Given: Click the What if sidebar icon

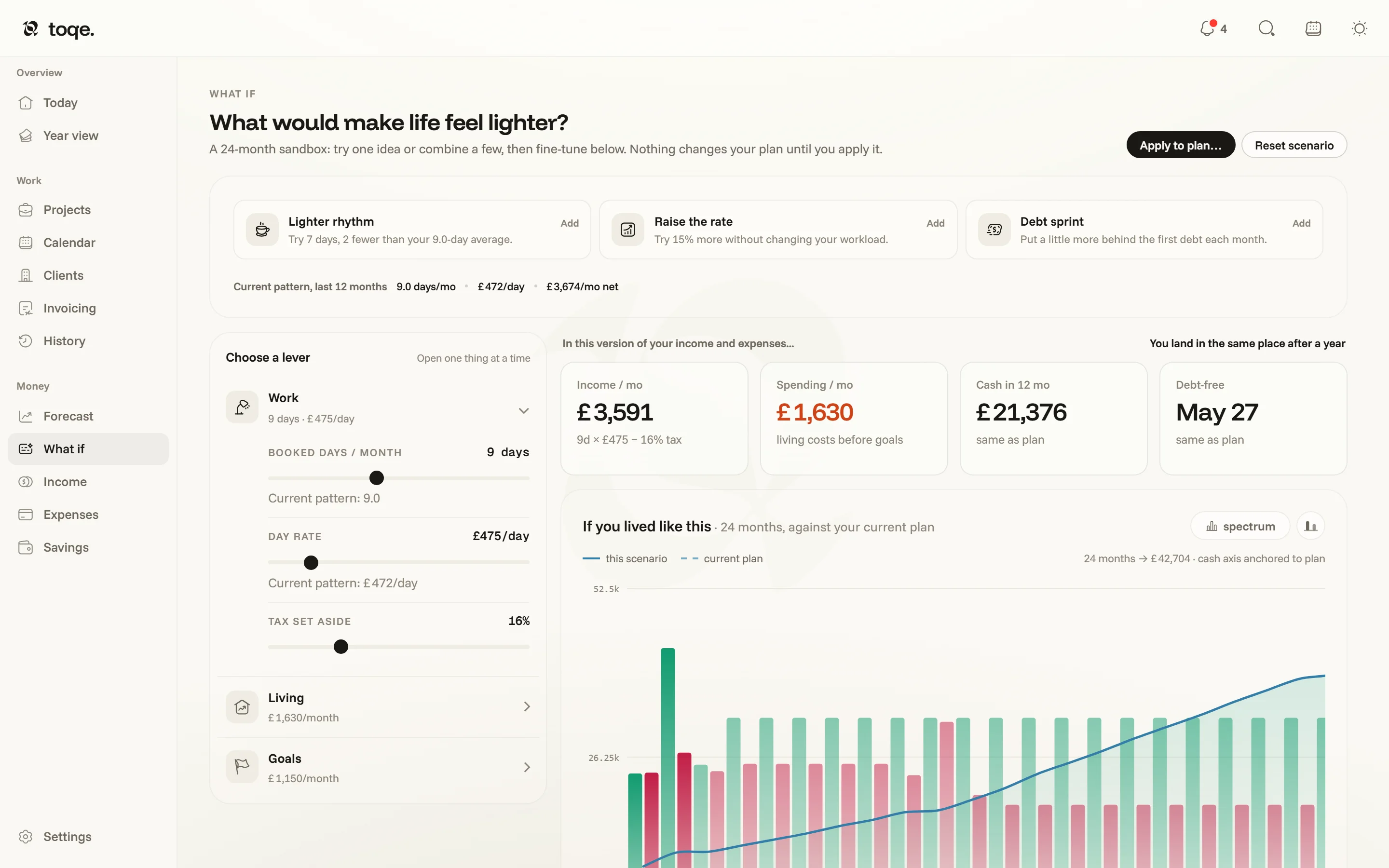Looking at the screenshot, I should (x=25, y=449).
